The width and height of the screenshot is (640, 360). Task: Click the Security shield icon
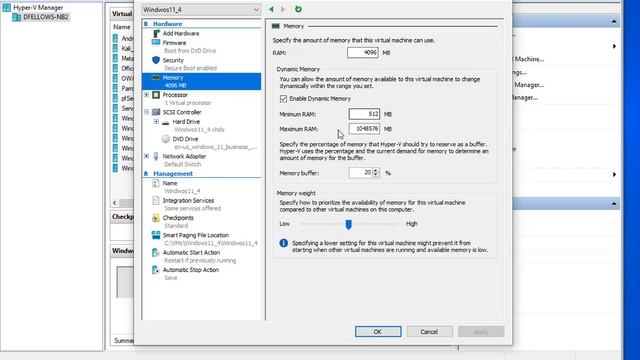coord(156,60)
